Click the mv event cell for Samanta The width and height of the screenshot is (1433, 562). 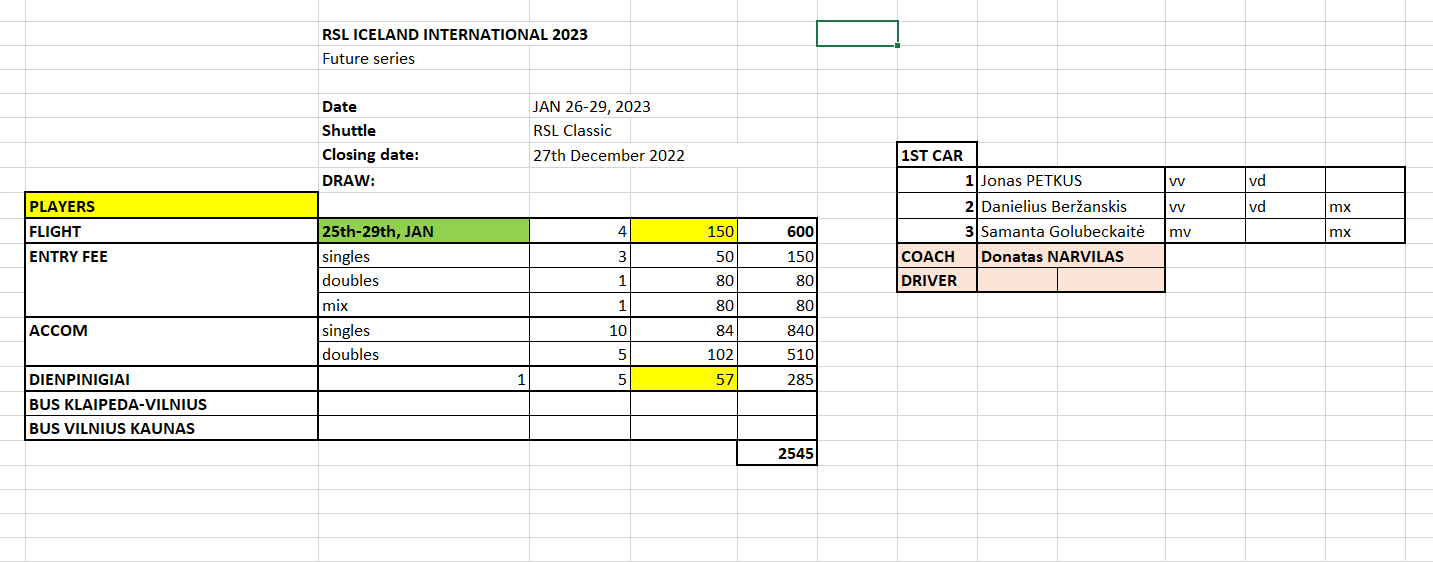[x=1204, y=231]
